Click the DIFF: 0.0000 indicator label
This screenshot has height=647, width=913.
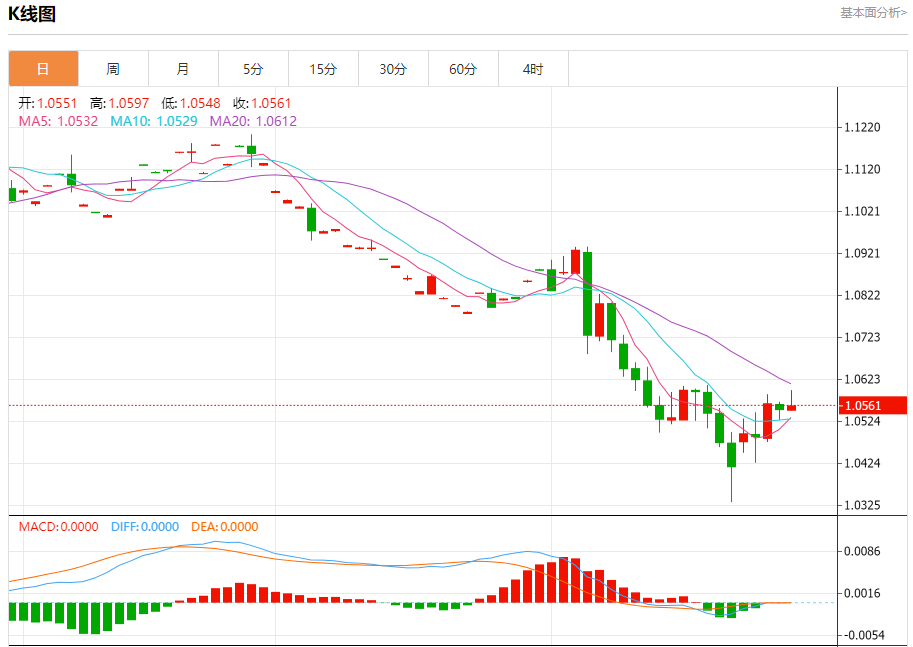[x=145, y=527]
